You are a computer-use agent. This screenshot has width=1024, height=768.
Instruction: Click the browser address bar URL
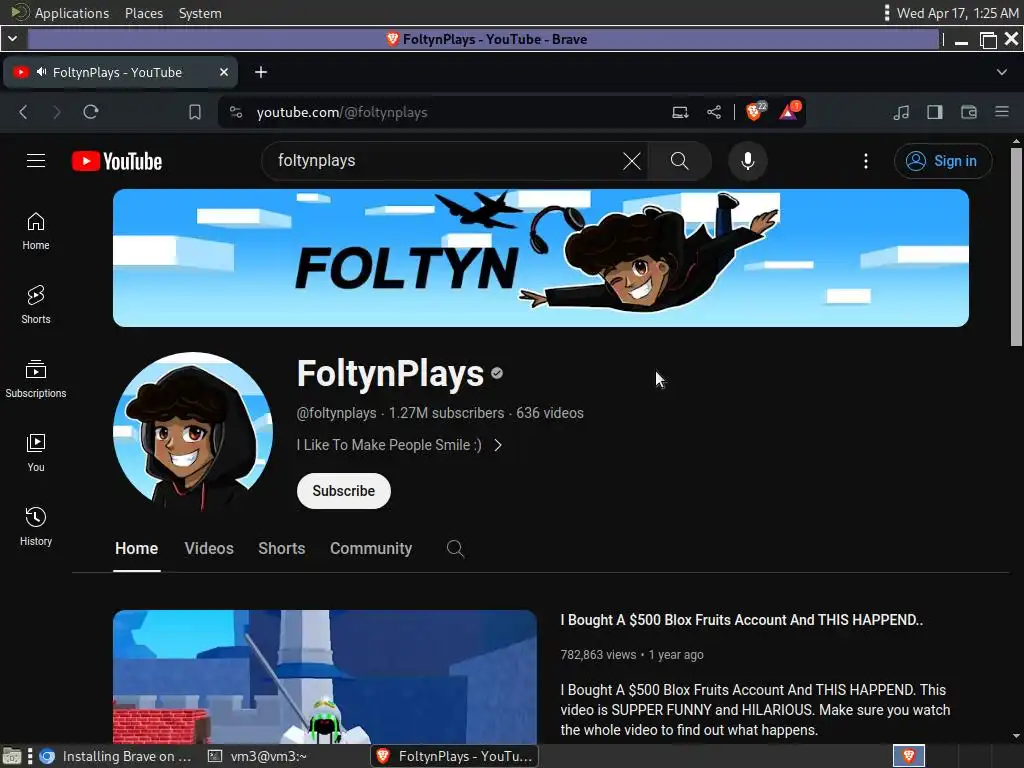(342, 112)
